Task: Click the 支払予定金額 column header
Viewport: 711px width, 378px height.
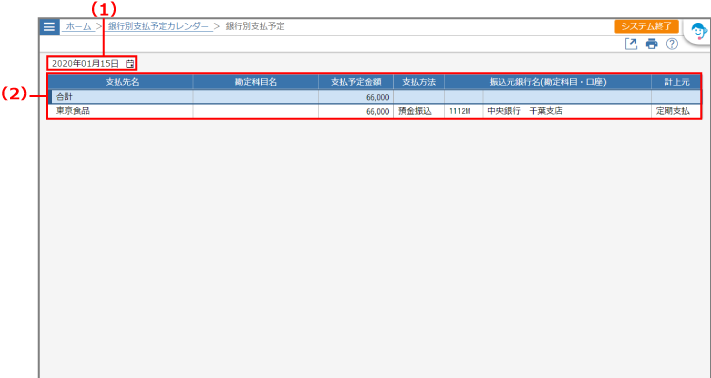Action: 356,82
